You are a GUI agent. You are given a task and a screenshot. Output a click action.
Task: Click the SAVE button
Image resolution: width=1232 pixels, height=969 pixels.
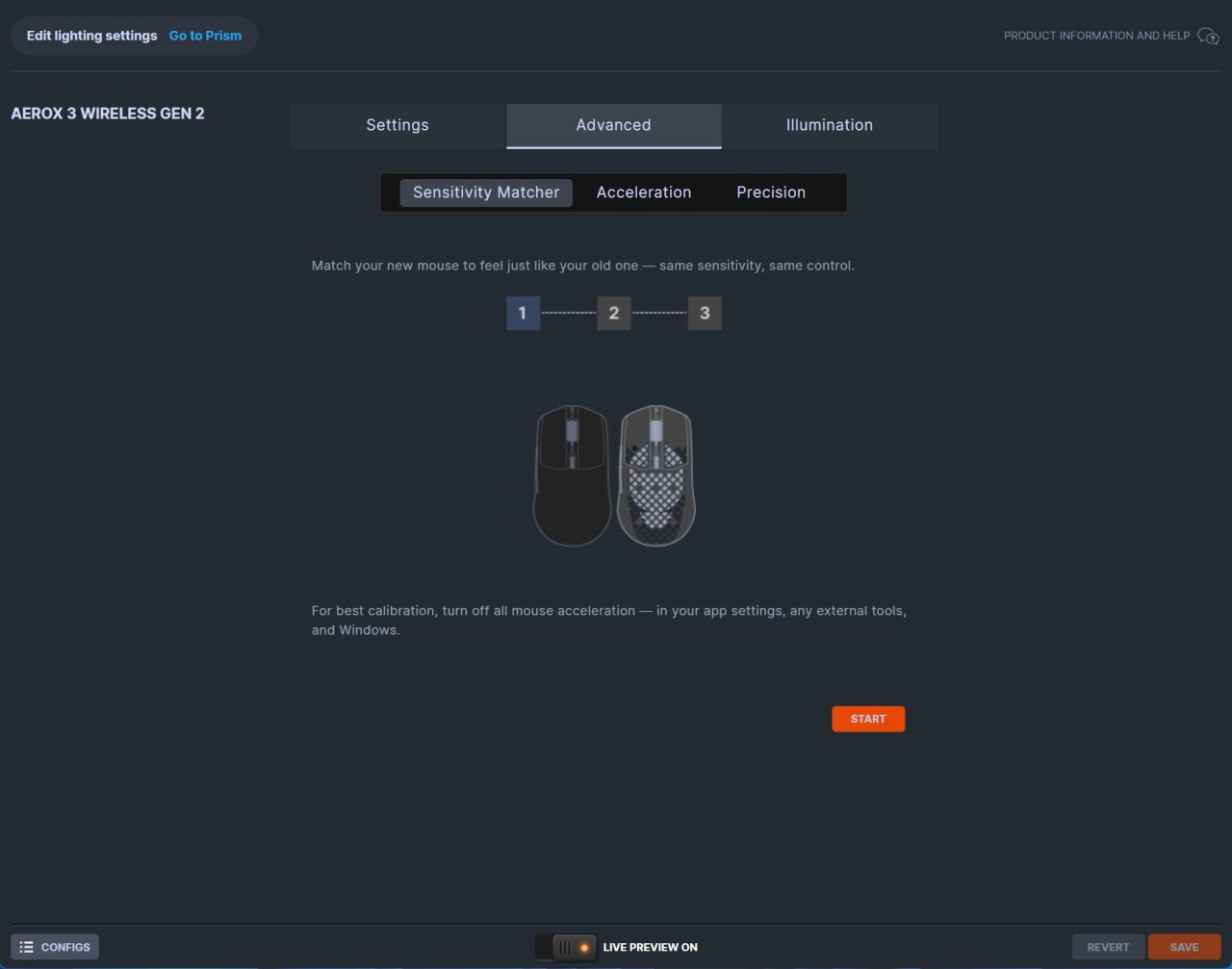(1185, 947)
